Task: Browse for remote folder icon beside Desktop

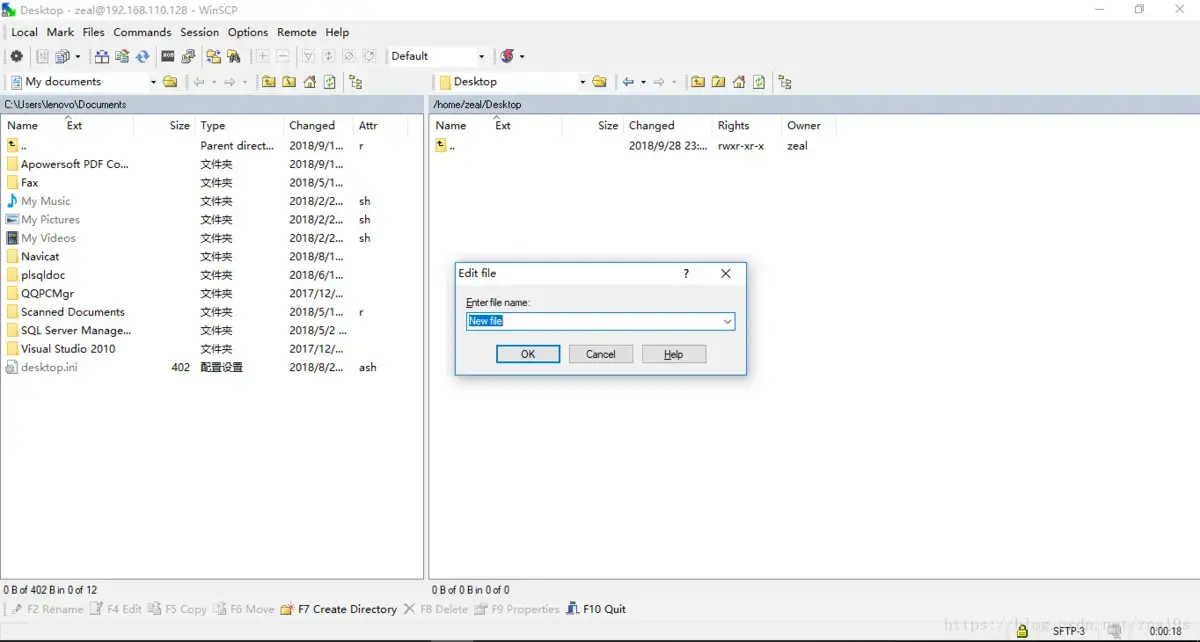Action: [x=599, y=82]
